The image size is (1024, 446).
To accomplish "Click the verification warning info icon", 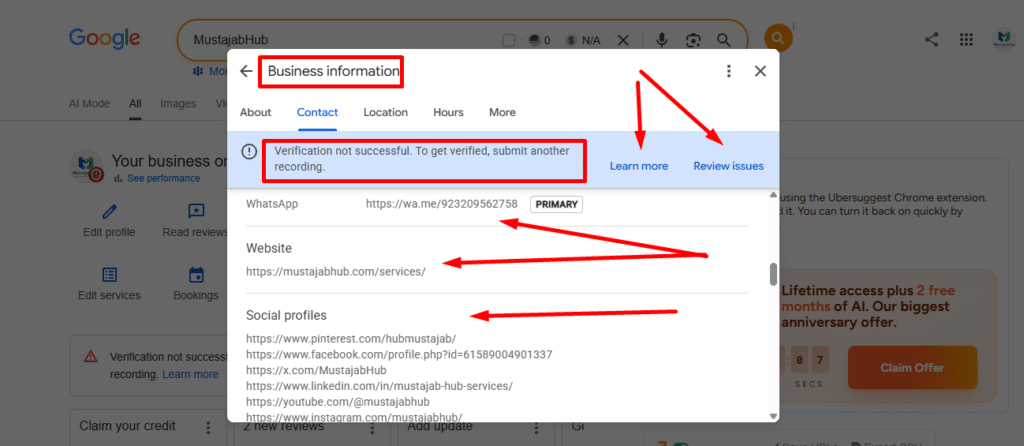I will (249, 151).
